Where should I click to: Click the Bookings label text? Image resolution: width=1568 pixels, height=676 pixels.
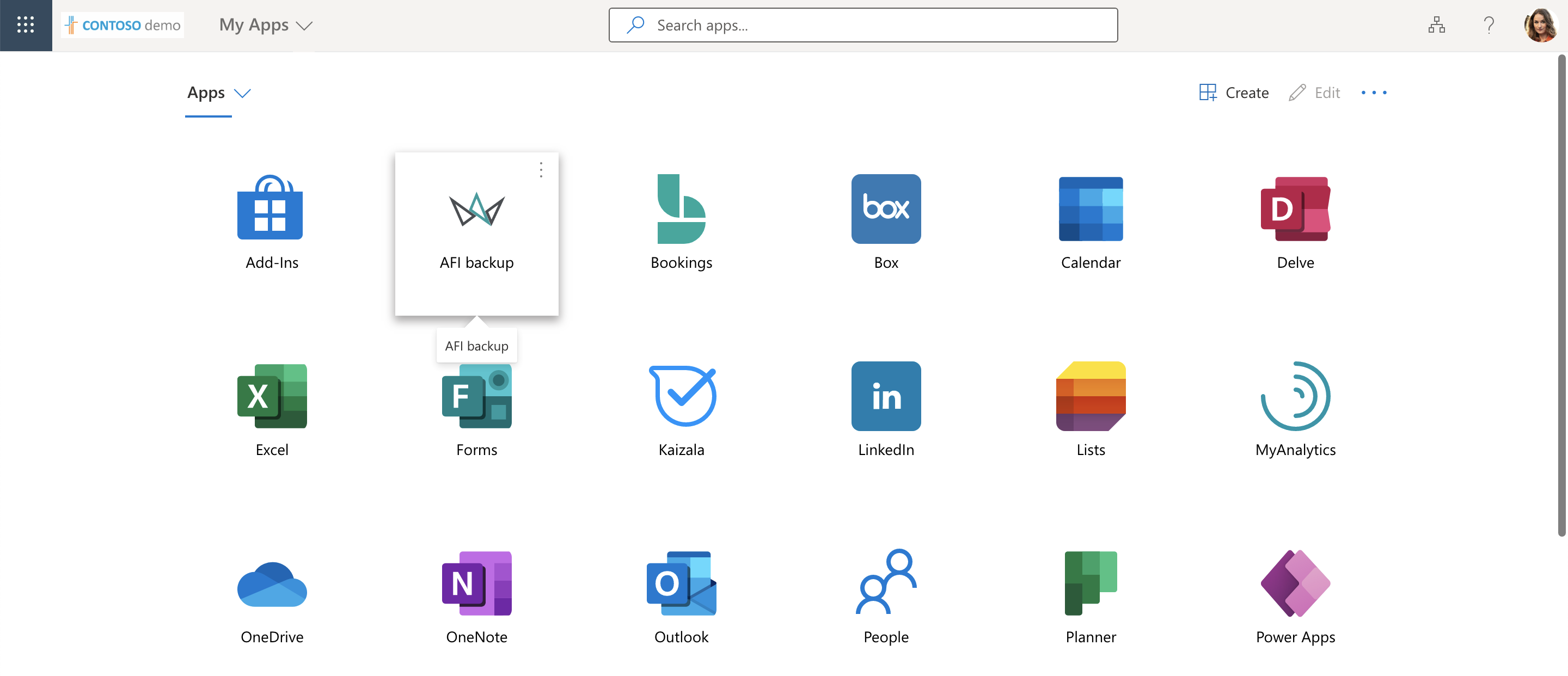click(681, 262)
